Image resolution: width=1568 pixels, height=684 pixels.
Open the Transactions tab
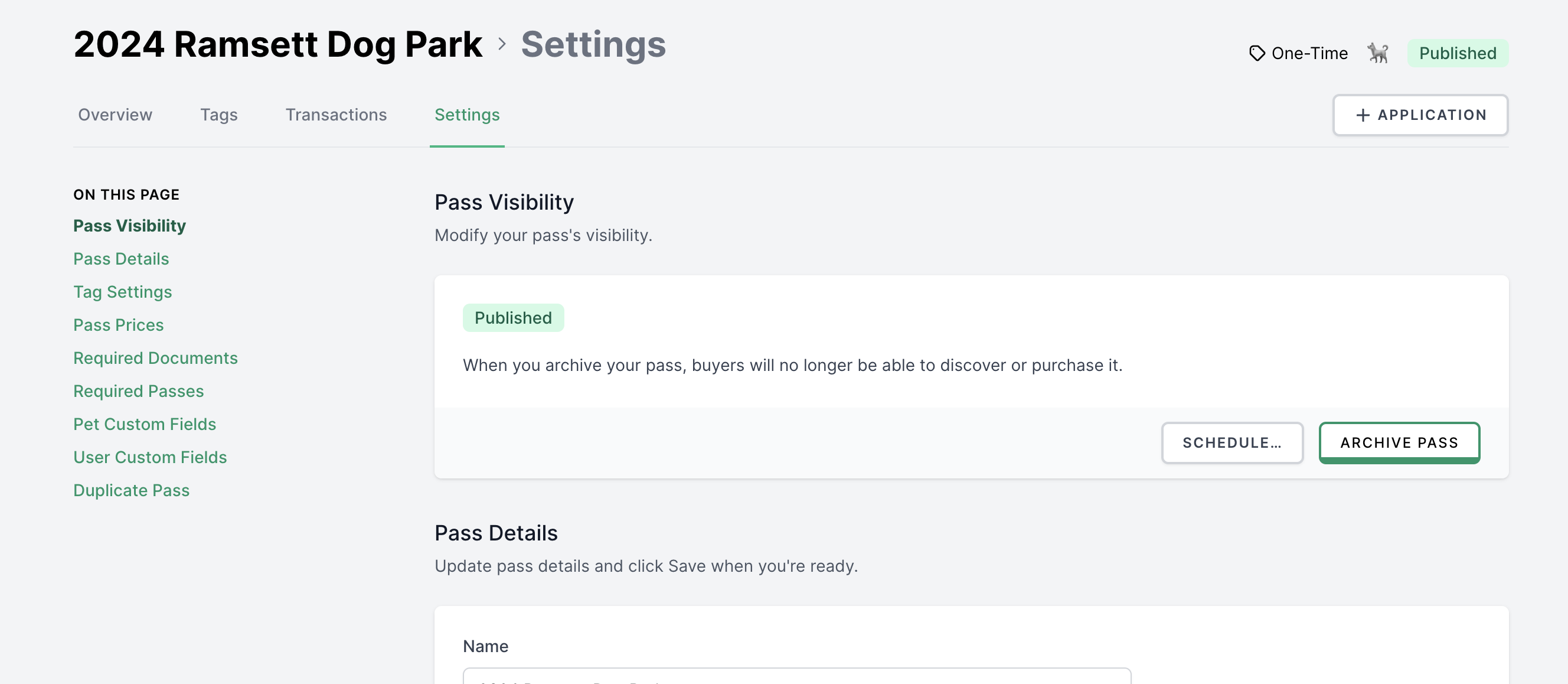(336, 115)
